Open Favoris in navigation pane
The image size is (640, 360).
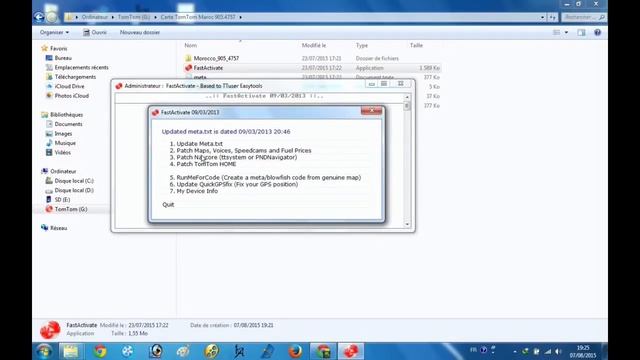(x=59, y=48)
